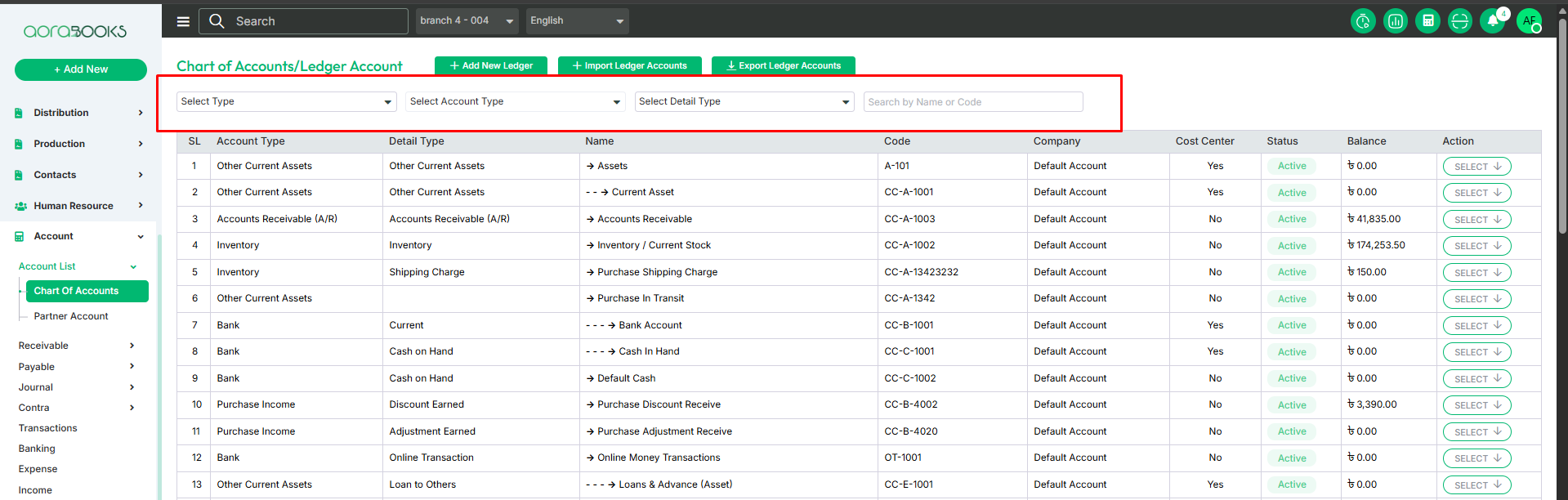
Task: Open the calculator icon
Action: pos(1427,21)
